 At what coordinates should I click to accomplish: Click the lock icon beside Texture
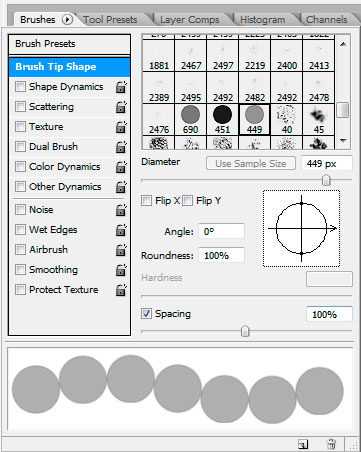(x=121, y=127)
